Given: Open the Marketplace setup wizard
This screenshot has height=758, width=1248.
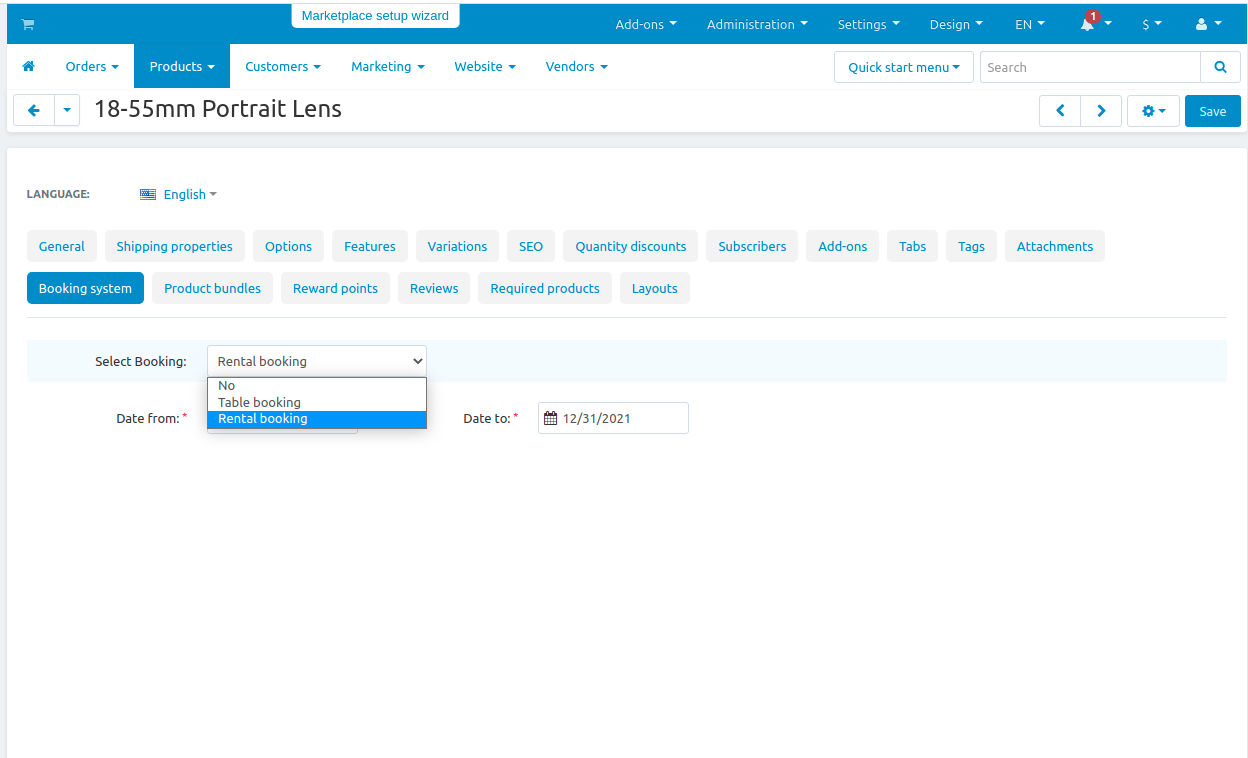Looking at the screenshot, I should [x=375, y=16].
